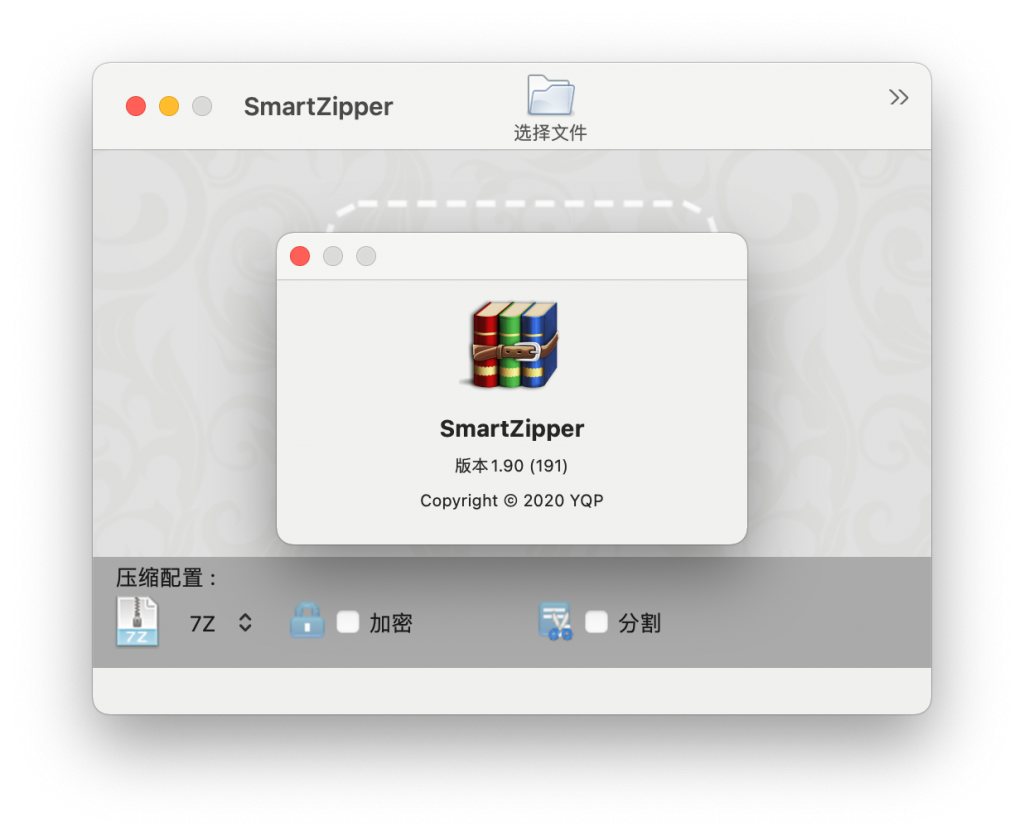Click the 加密 label text
The image size is (1024, 837).
click(391, 623)
